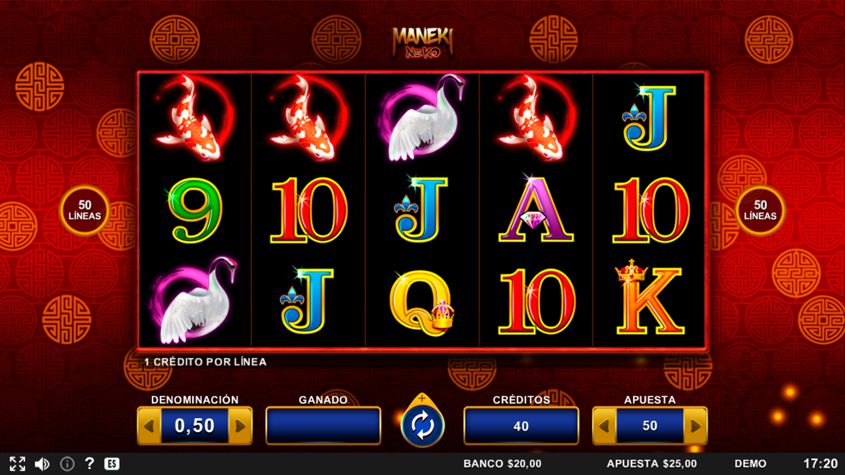
Task: Click the Maneki Neko logo
Action: 422,42
